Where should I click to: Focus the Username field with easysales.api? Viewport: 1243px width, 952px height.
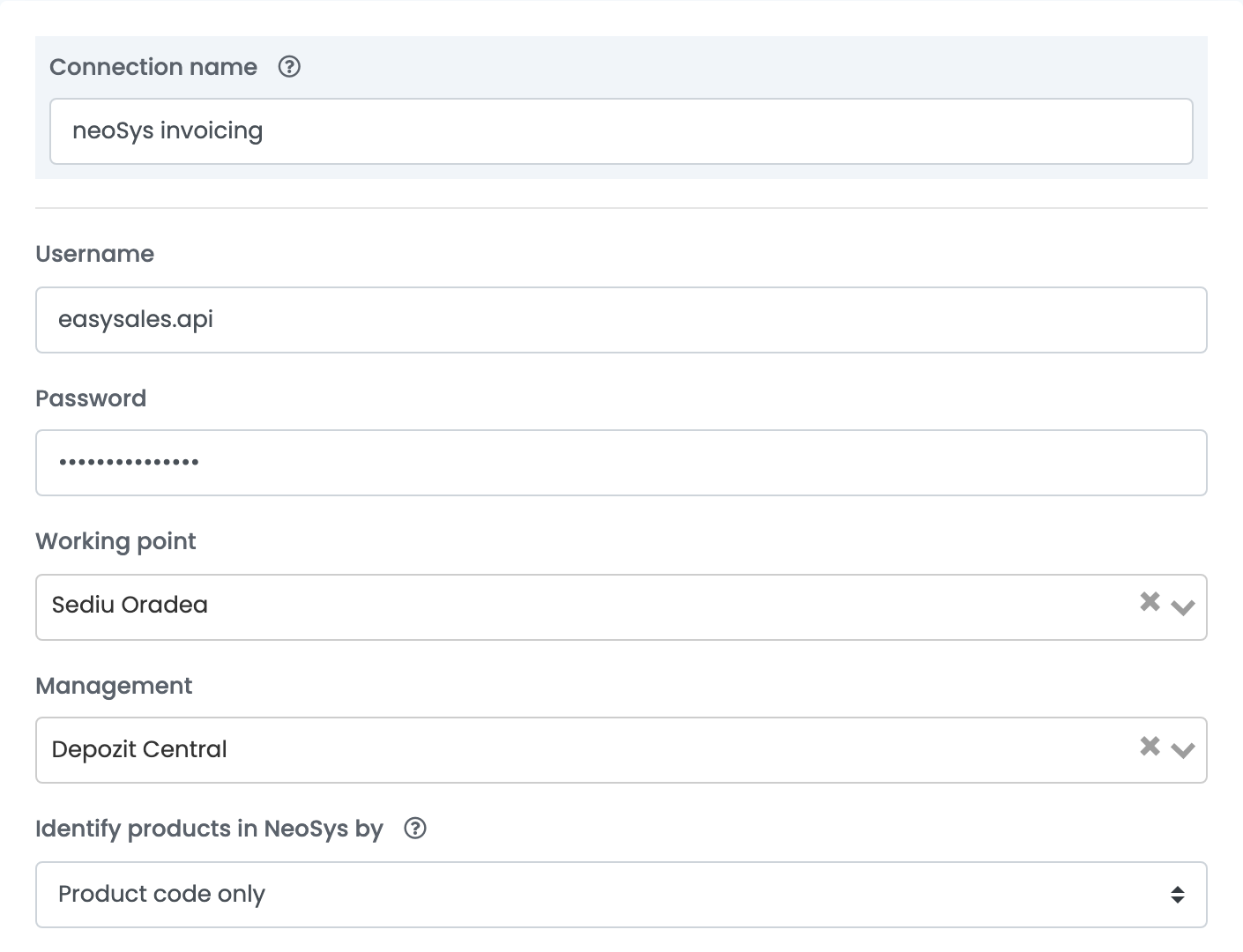click(621, 320)
